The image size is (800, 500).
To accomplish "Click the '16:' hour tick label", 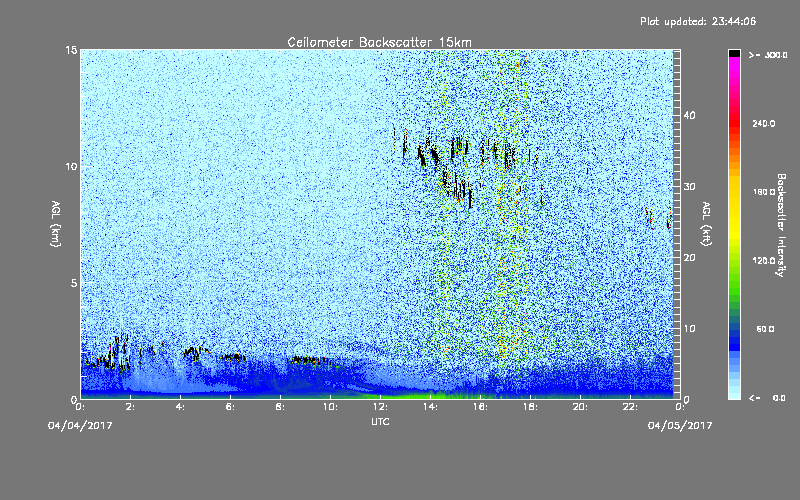I will 481,407.
